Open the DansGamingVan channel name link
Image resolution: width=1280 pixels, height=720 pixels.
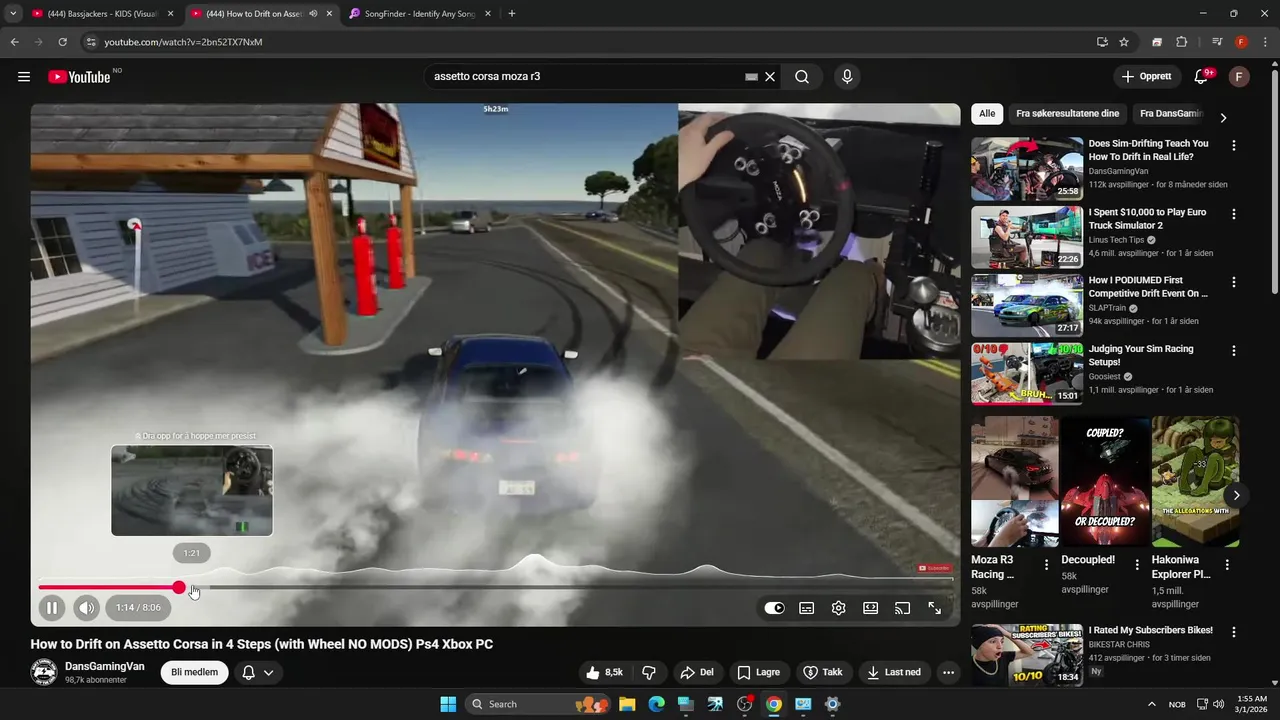[x=105, y=666]
